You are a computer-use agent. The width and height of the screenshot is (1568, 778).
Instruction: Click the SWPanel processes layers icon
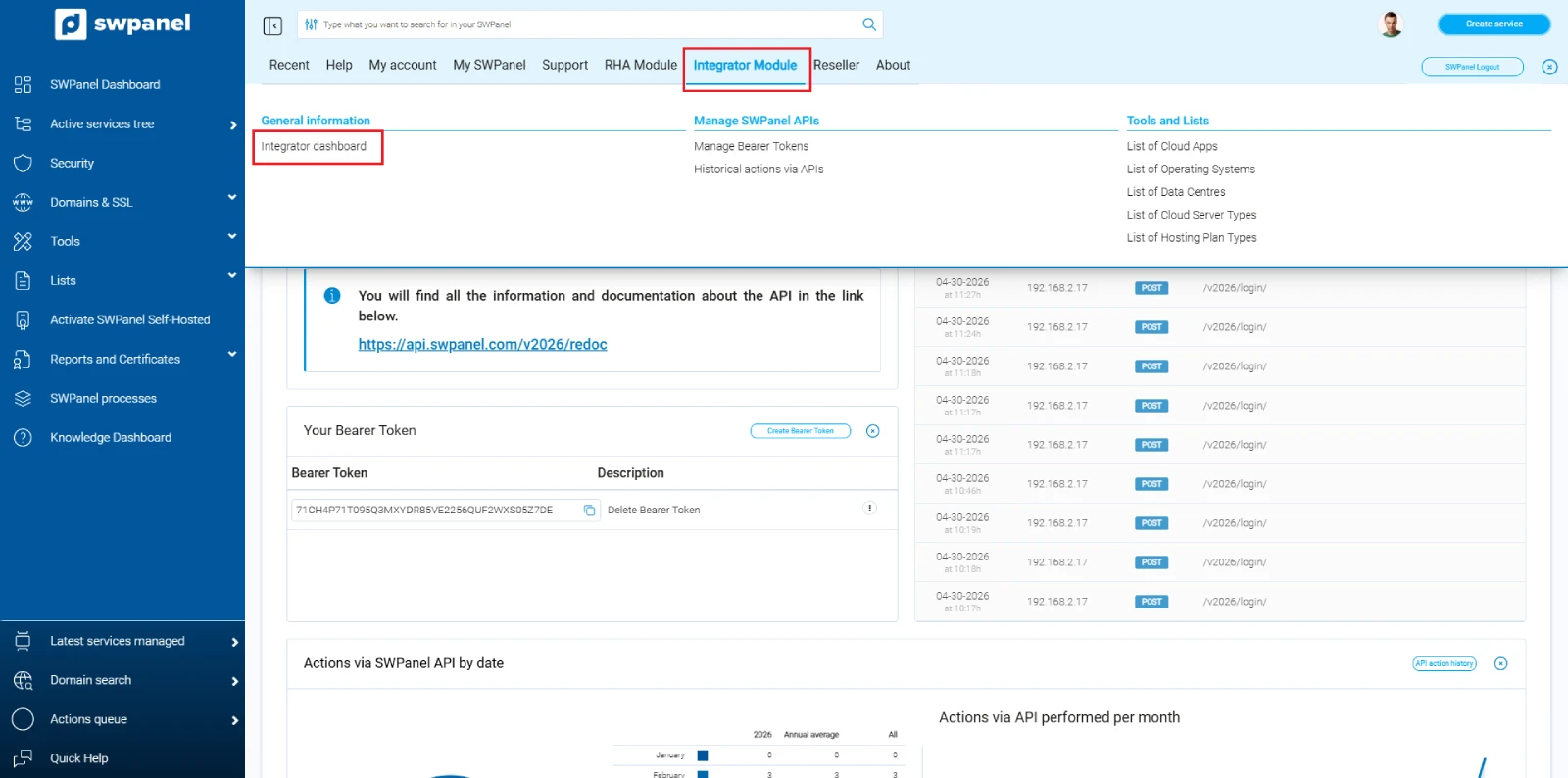pyautogui.click(x=23, y=398)
